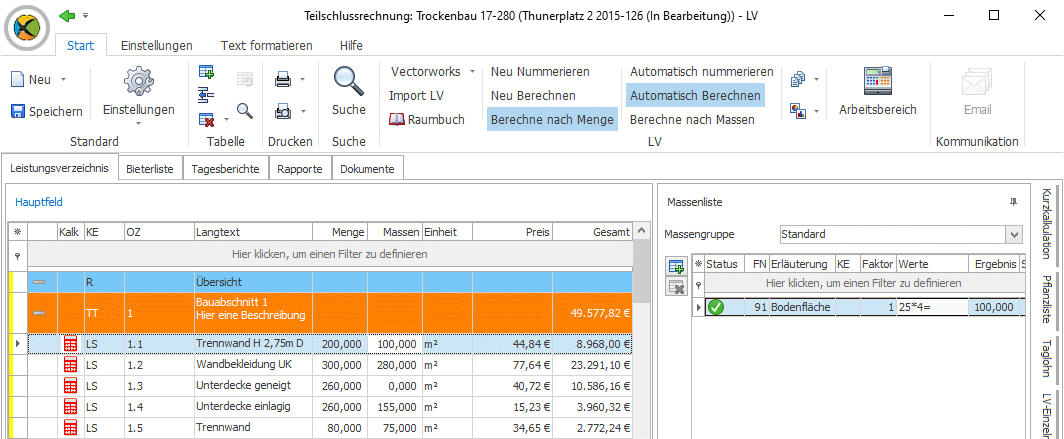Open the Bieterliste tab
The width and height of the screenshot is (1064, 439).
point(150,169)
